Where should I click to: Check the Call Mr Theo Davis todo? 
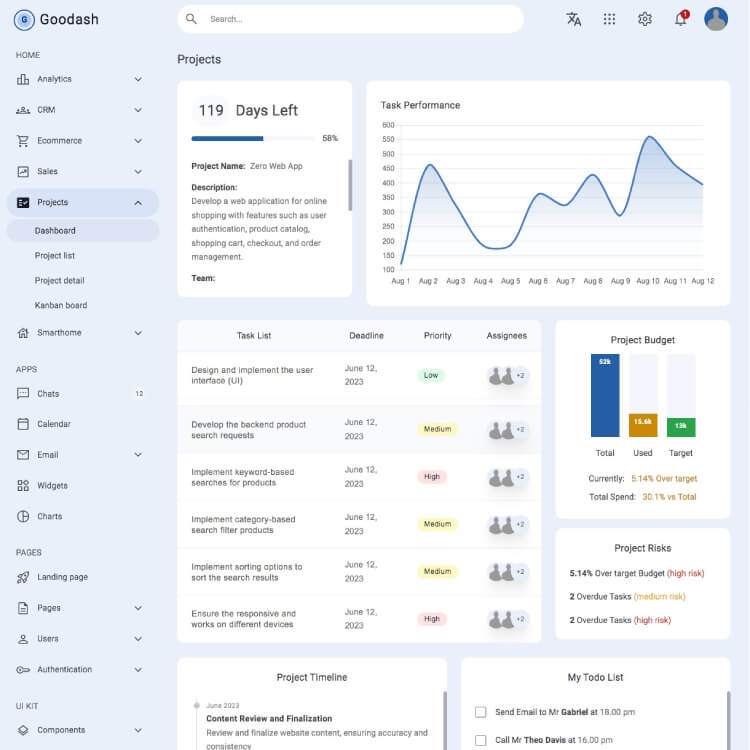[x=481, y=741]
